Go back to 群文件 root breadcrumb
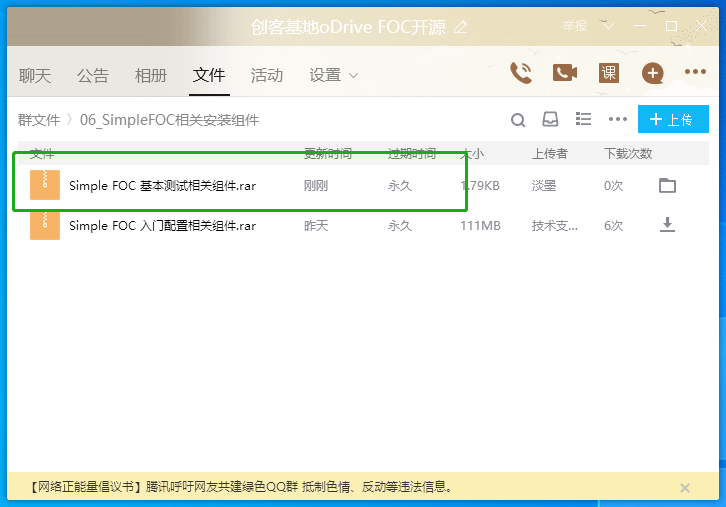 coord(39,120)
